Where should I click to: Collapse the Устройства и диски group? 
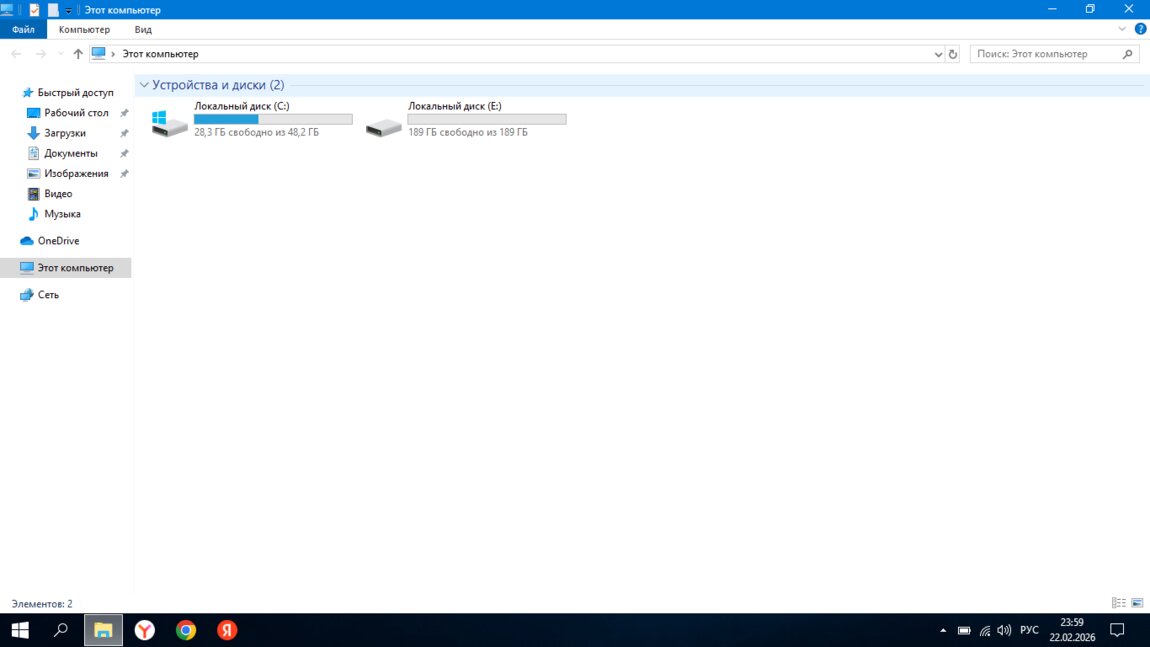[145, 86]
